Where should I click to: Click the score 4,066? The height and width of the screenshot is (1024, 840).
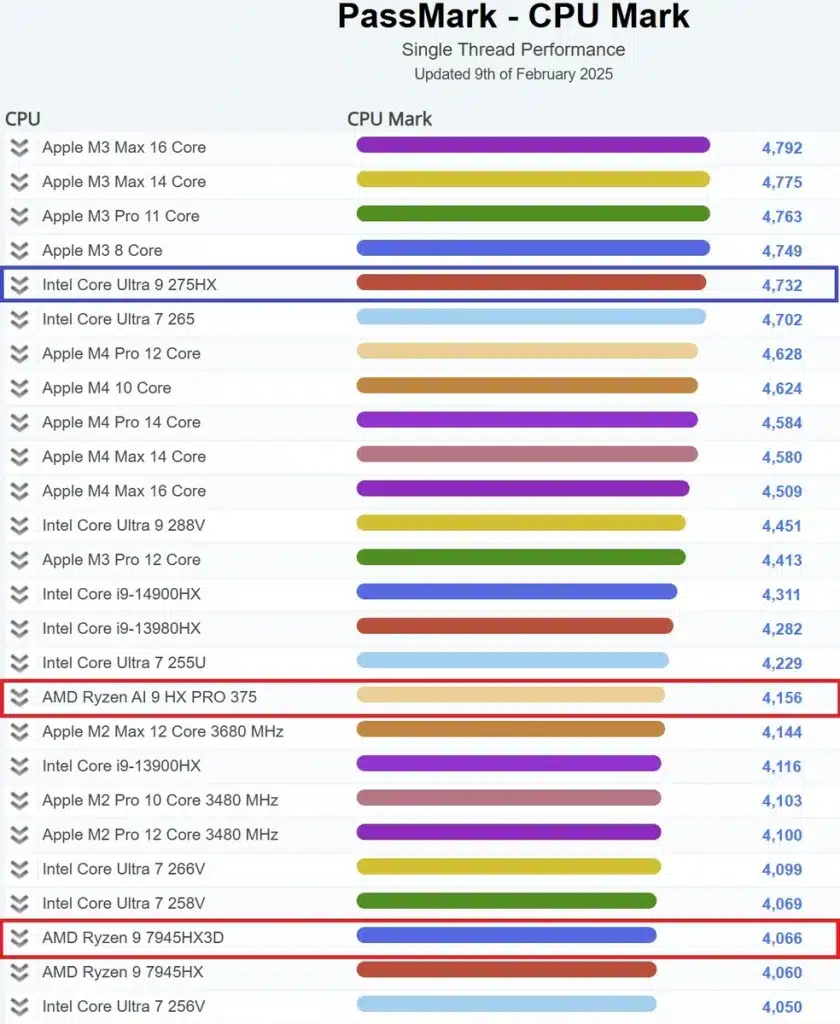[782, 938]
